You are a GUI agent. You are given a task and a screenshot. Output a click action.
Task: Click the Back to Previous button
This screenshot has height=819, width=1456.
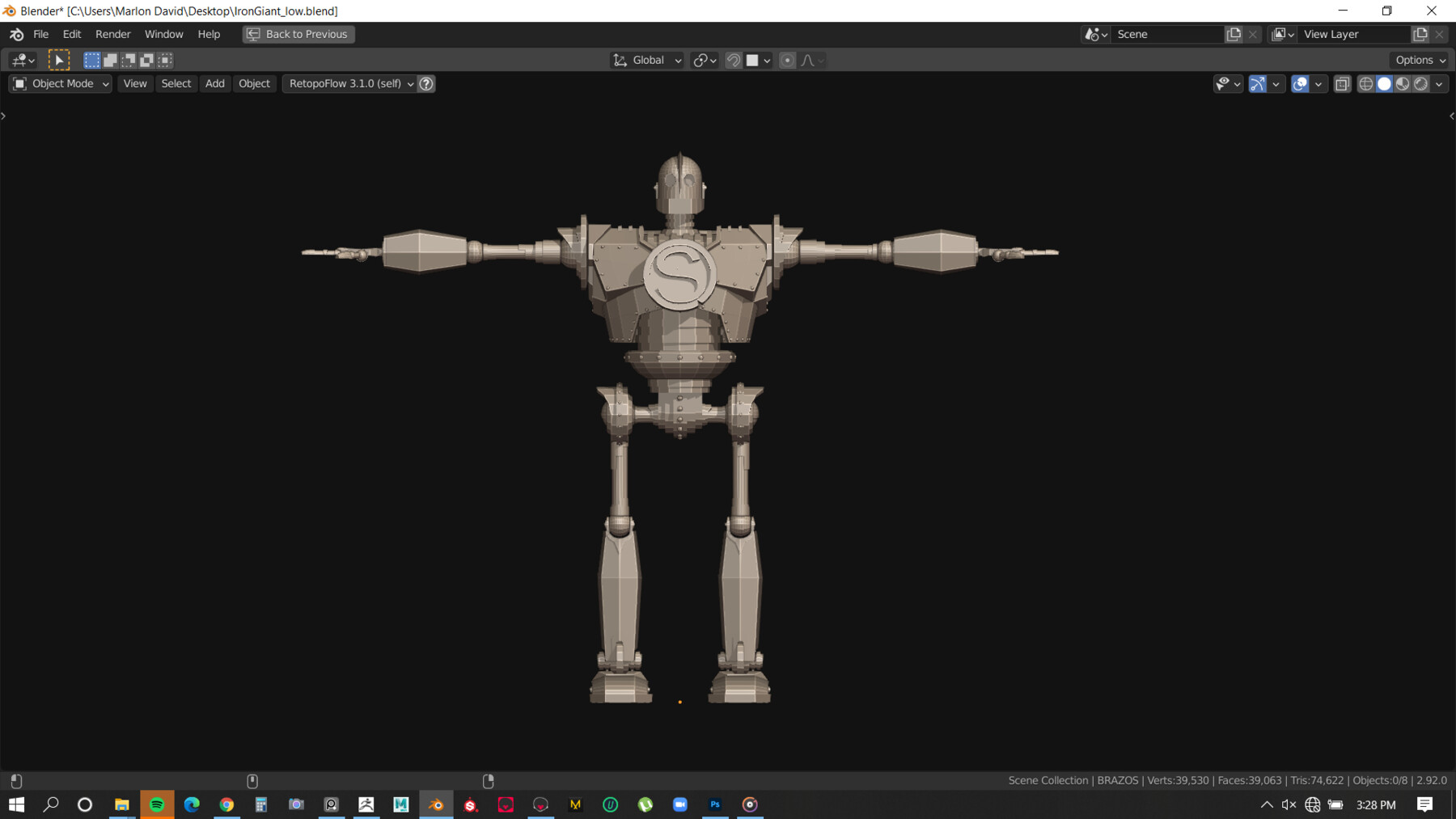click(298, 34)
